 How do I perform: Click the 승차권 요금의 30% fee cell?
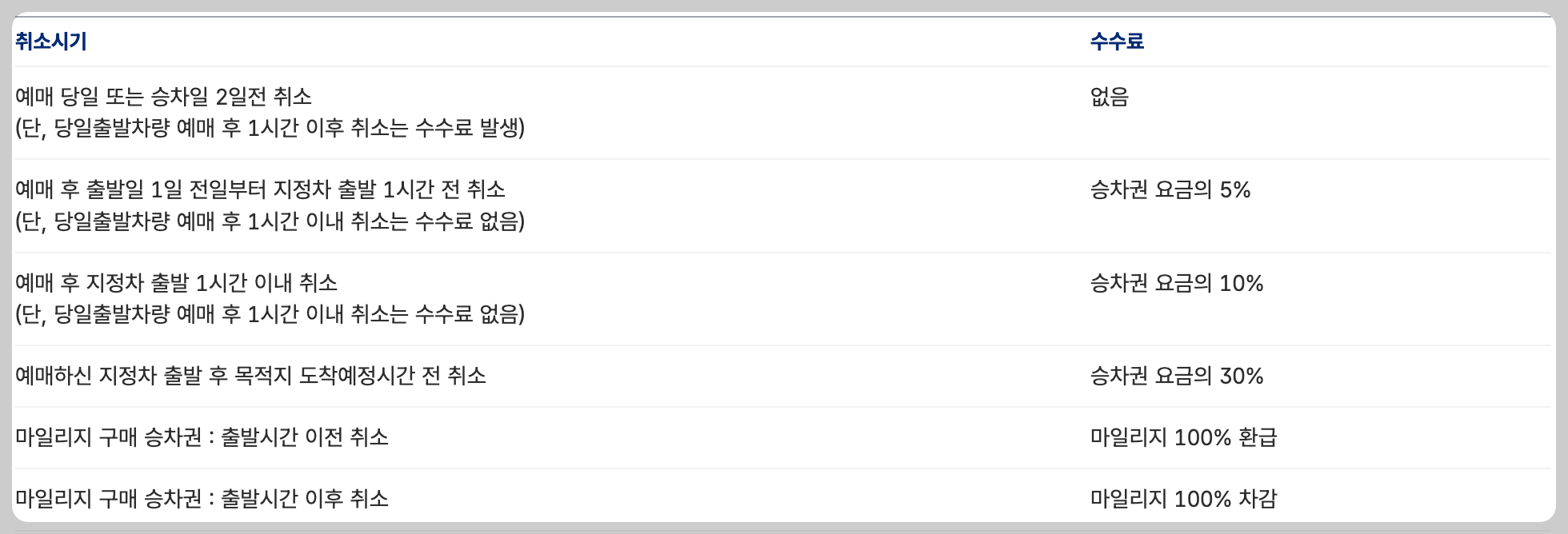[1177, 376]
